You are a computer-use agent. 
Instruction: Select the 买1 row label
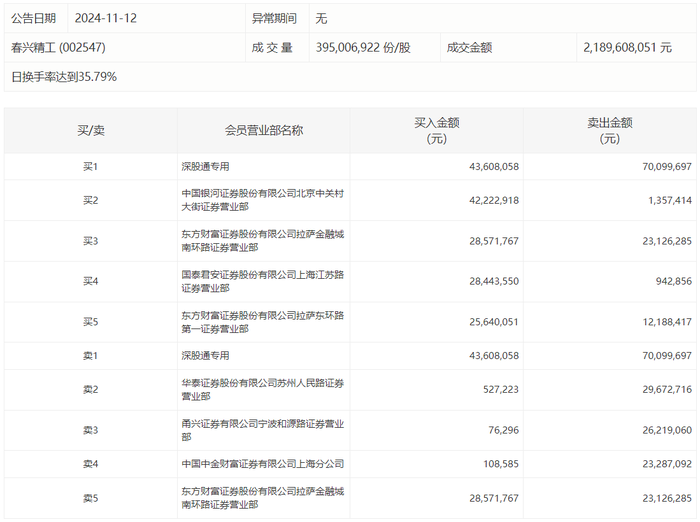click(x=90, y=167)
